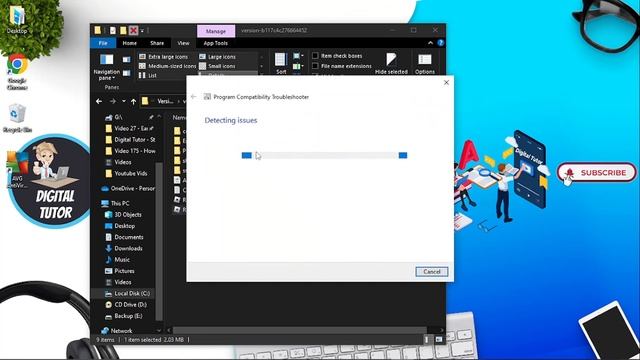Image resolution: width=640 pixels, height=360 pixels.
Task: Collapse the Explorer ribbon with chevron
Action: tap(430, 43)
